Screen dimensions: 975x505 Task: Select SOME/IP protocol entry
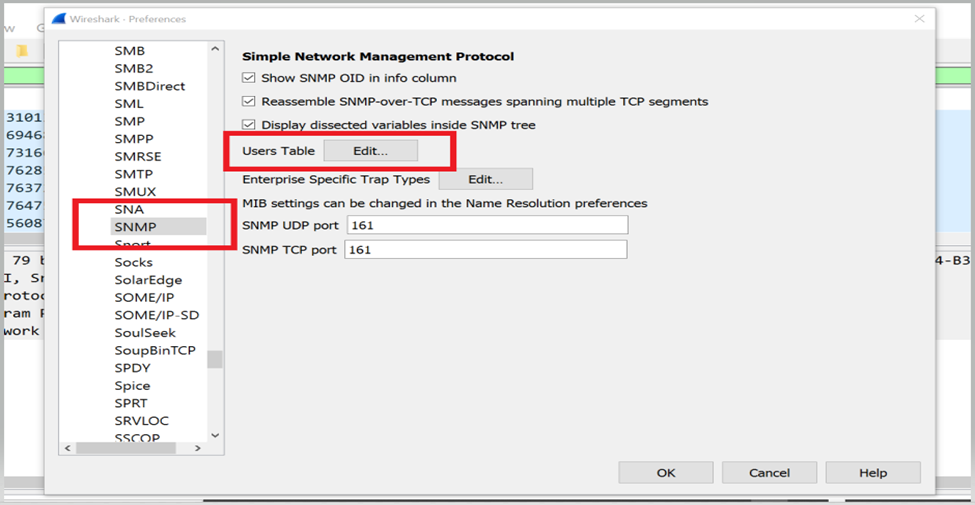click(x=144, y=297)
